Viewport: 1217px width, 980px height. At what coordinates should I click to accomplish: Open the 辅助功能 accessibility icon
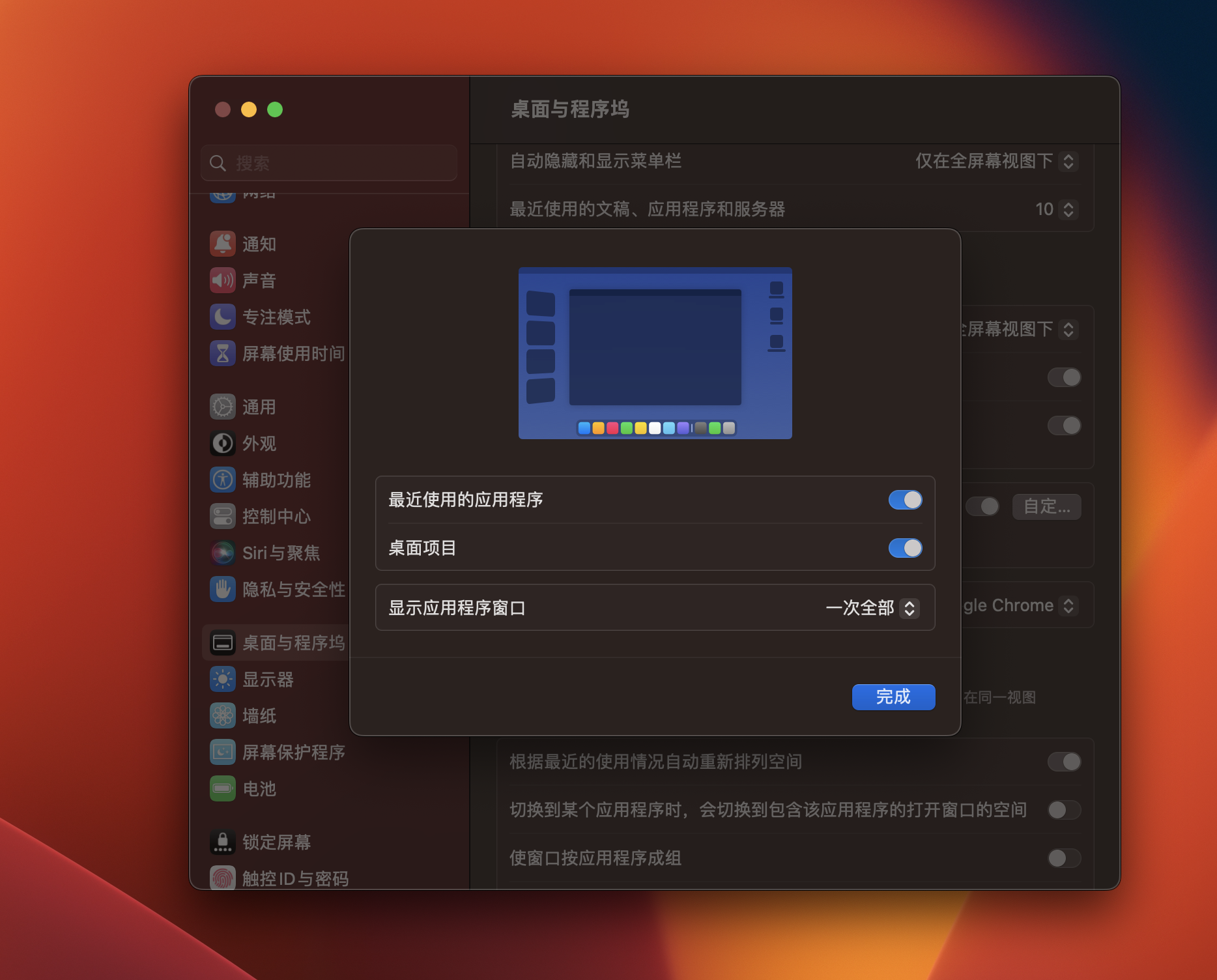coord(223,480)
